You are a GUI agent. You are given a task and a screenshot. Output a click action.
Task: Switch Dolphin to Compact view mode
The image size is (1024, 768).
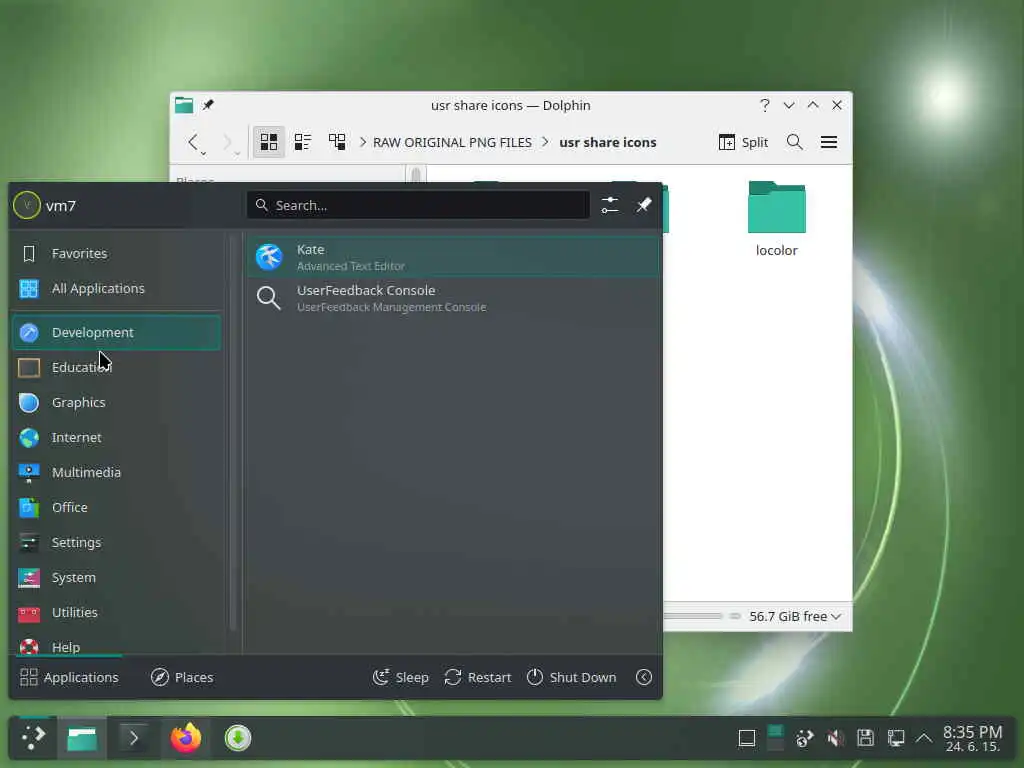(303, 142)
